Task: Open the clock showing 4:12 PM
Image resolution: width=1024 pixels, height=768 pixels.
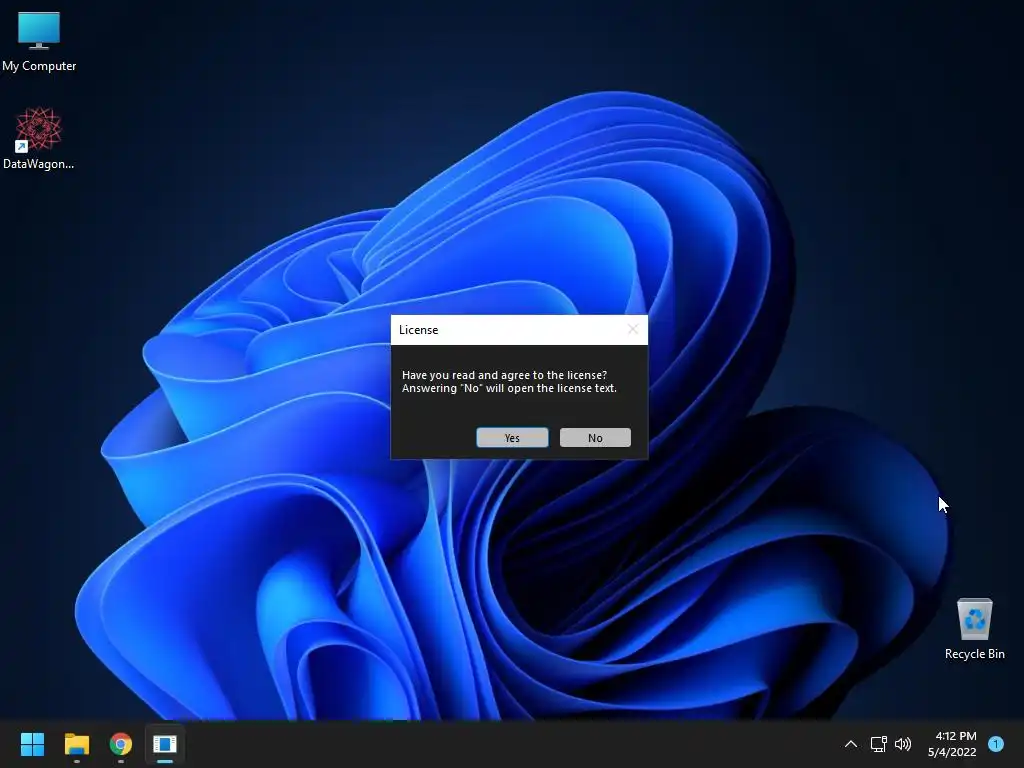Action: tap(952, 744)
